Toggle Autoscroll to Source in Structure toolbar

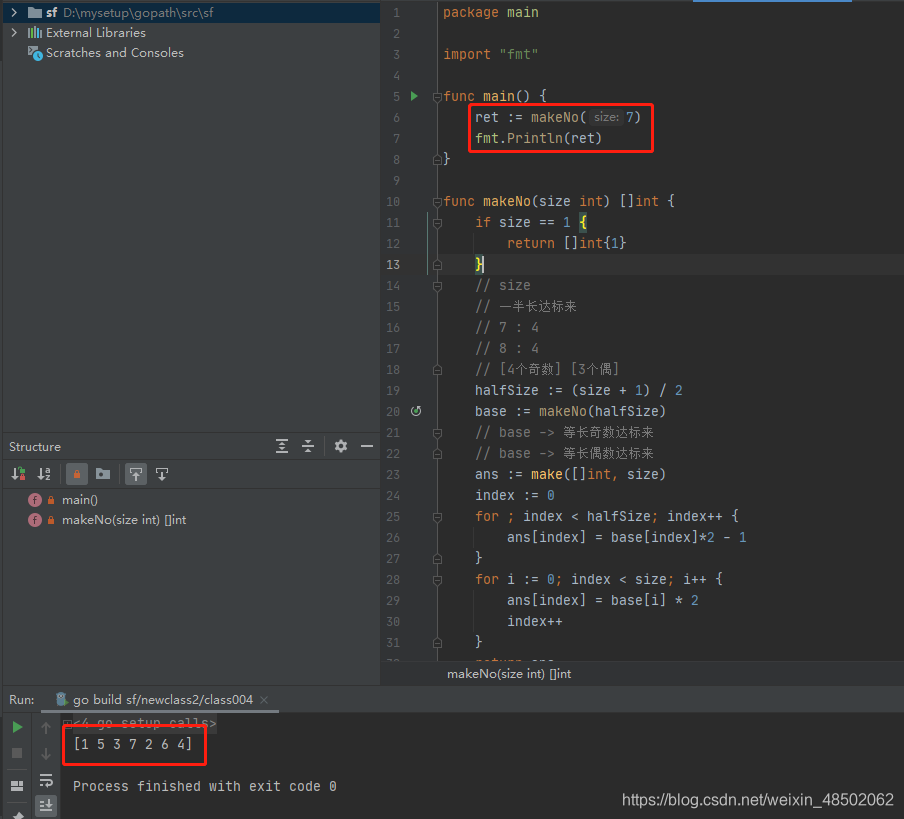pos(136,474)
